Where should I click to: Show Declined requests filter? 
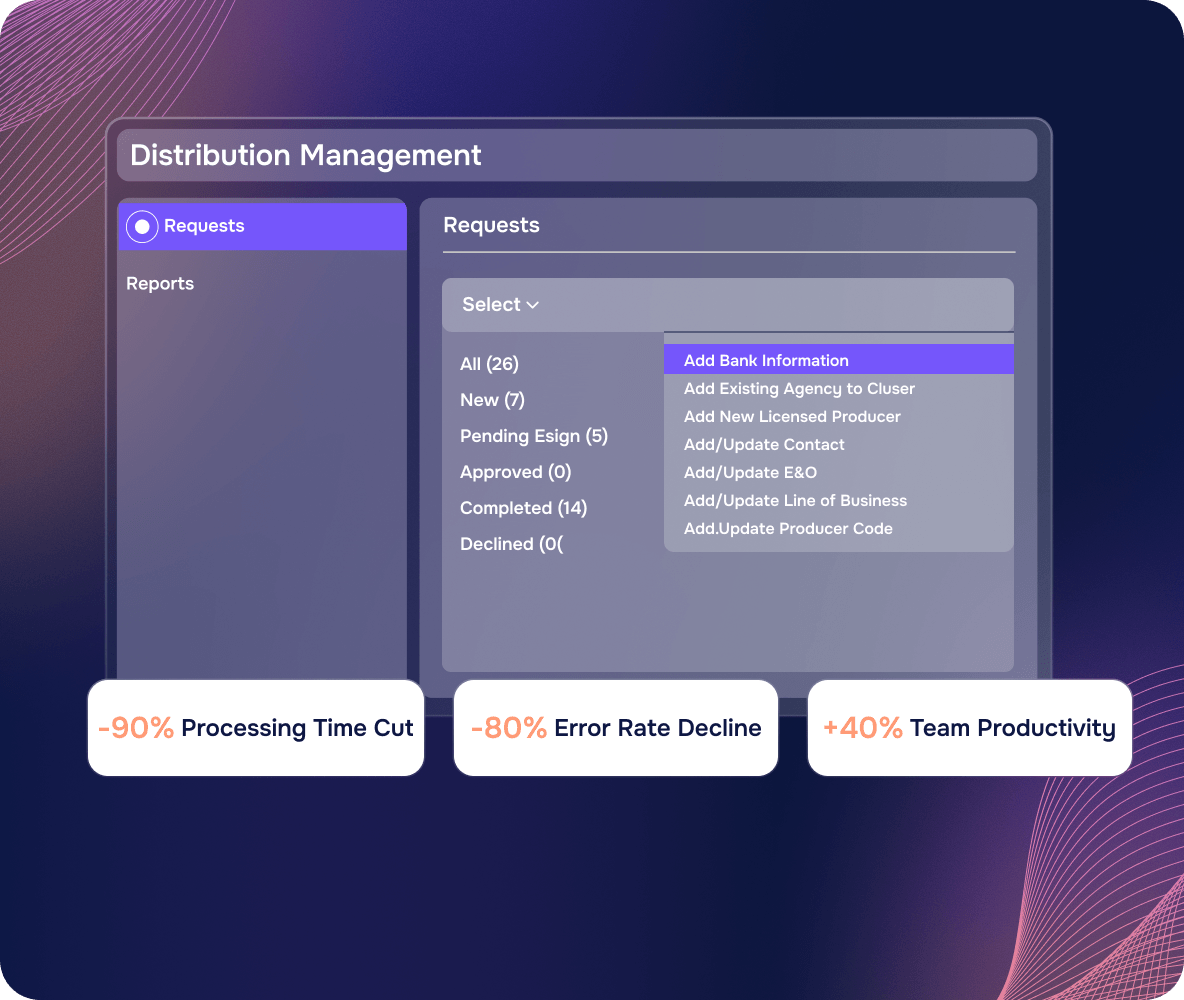pyautogui.click(x=511, y=544)
